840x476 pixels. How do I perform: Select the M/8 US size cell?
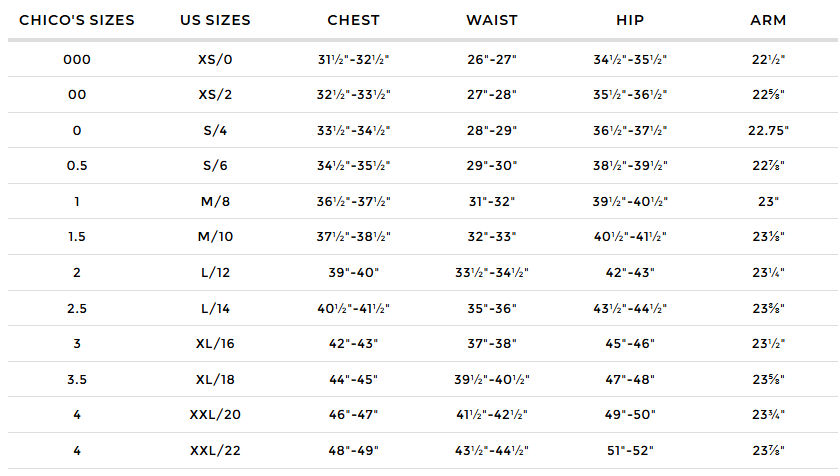215,201
